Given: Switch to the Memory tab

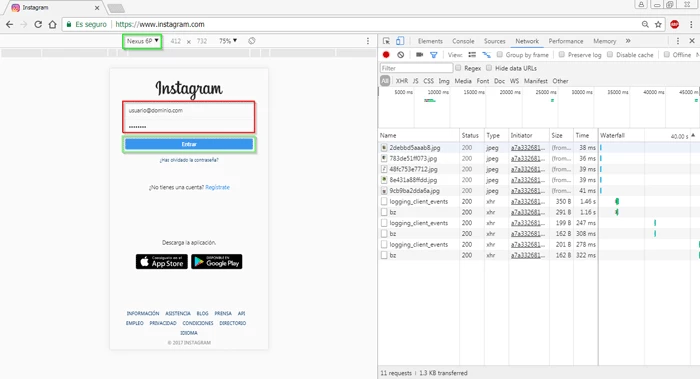Looking at the screenshot, I should pos(604,41).
